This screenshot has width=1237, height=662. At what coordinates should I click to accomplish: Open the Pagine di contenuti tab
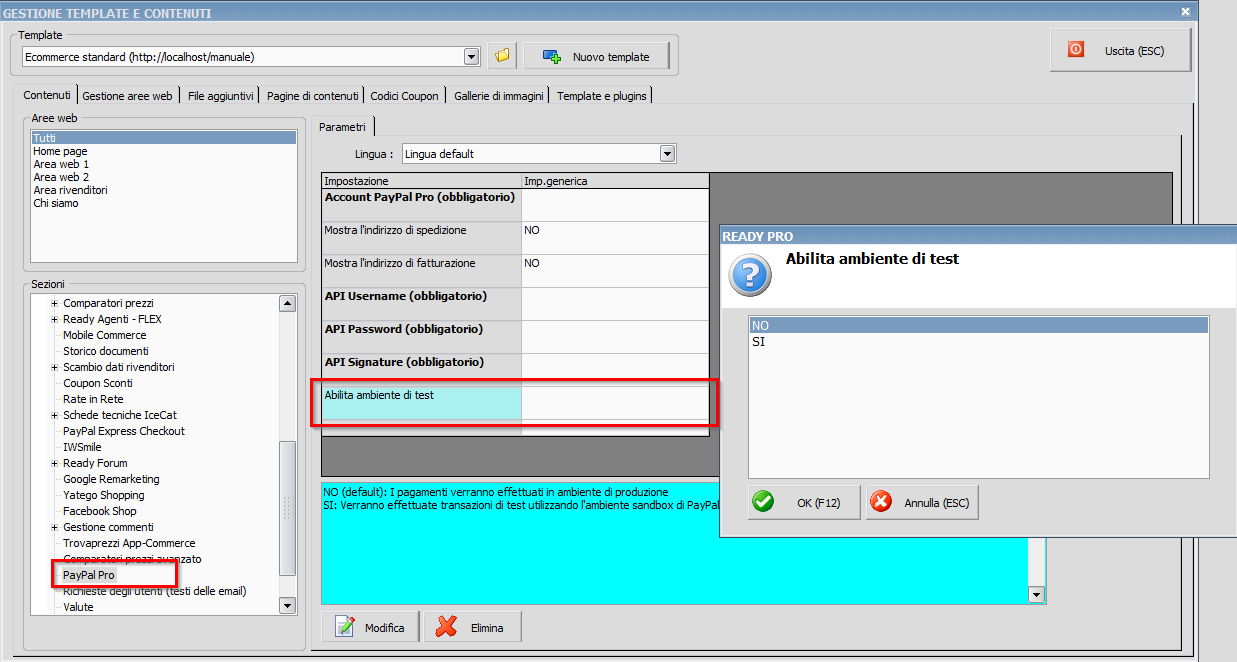point(312,96)
